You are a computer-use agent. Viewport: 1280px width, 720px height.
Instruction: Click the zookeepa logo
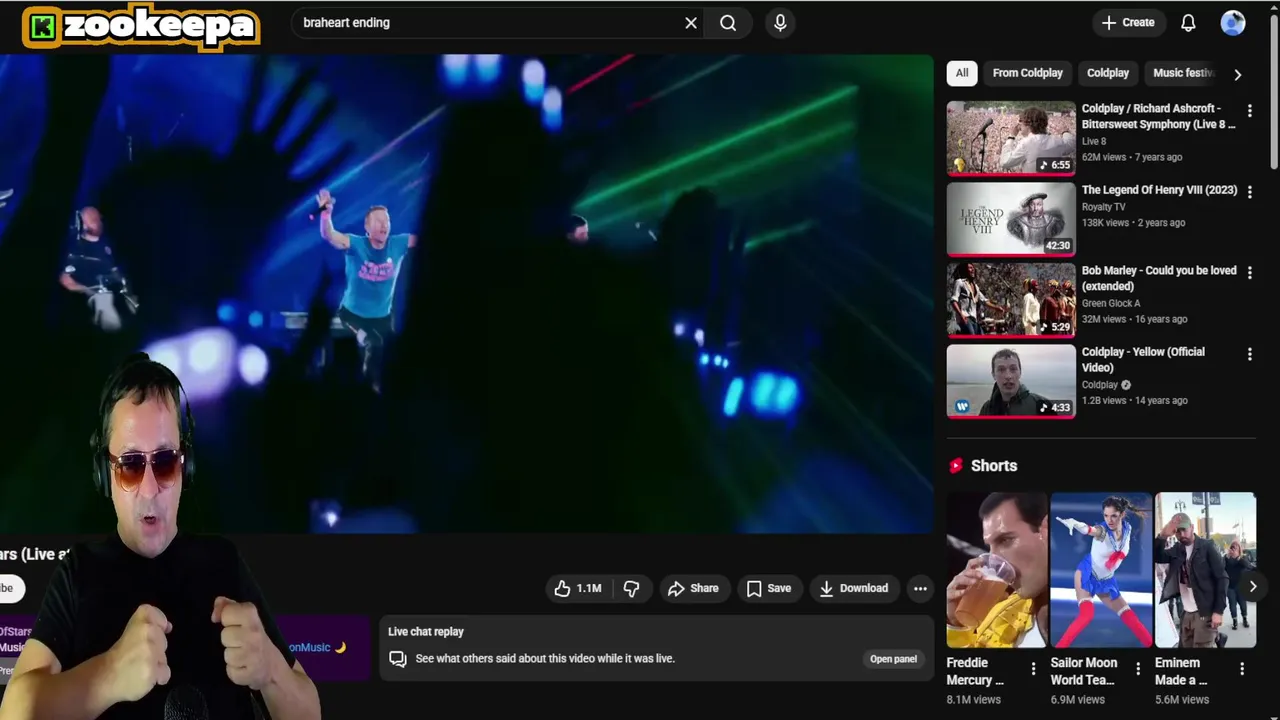click(x=141, y=27)
